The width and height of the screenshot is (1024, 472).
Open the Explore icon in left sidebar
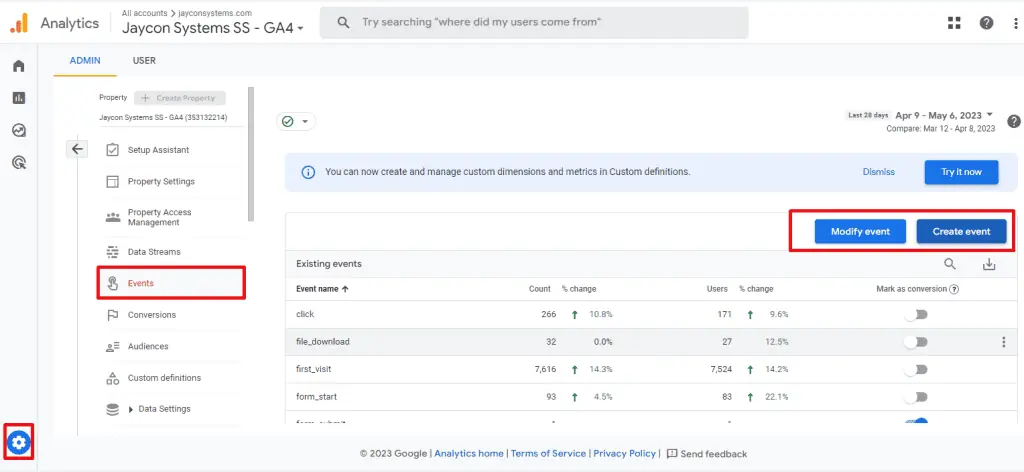tap(18, 130)
